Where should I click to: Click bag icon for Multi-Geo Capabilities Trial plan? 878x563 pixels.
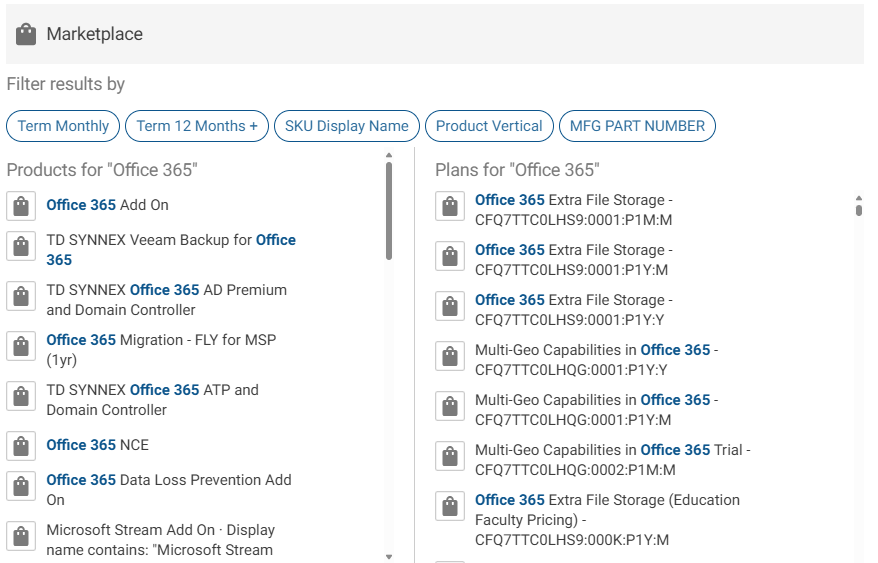click(x=450, y=456)
